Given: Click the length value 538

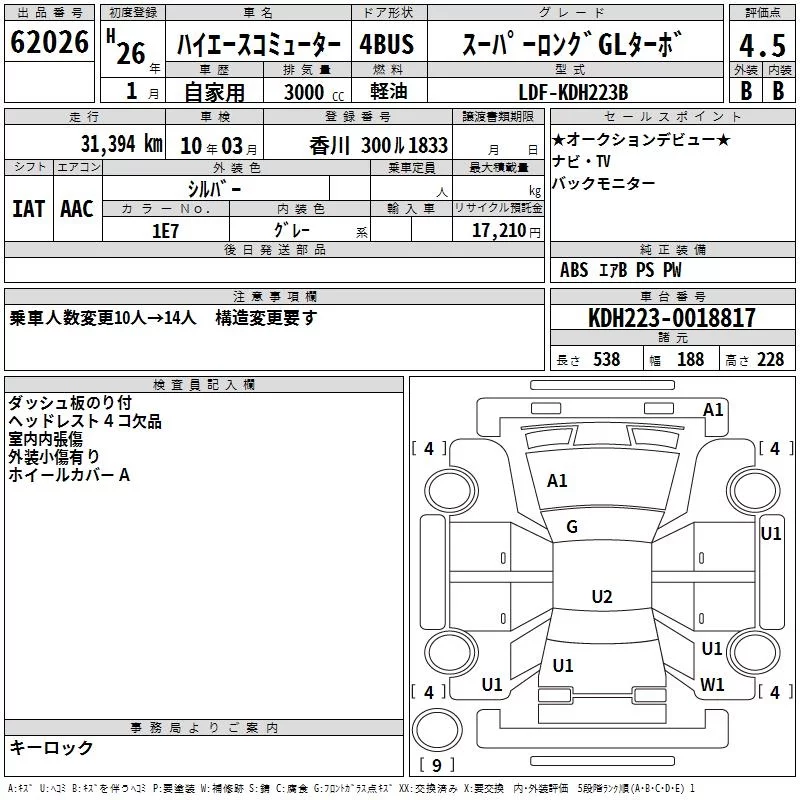Looking at the screenshot, I should [607, 360].
